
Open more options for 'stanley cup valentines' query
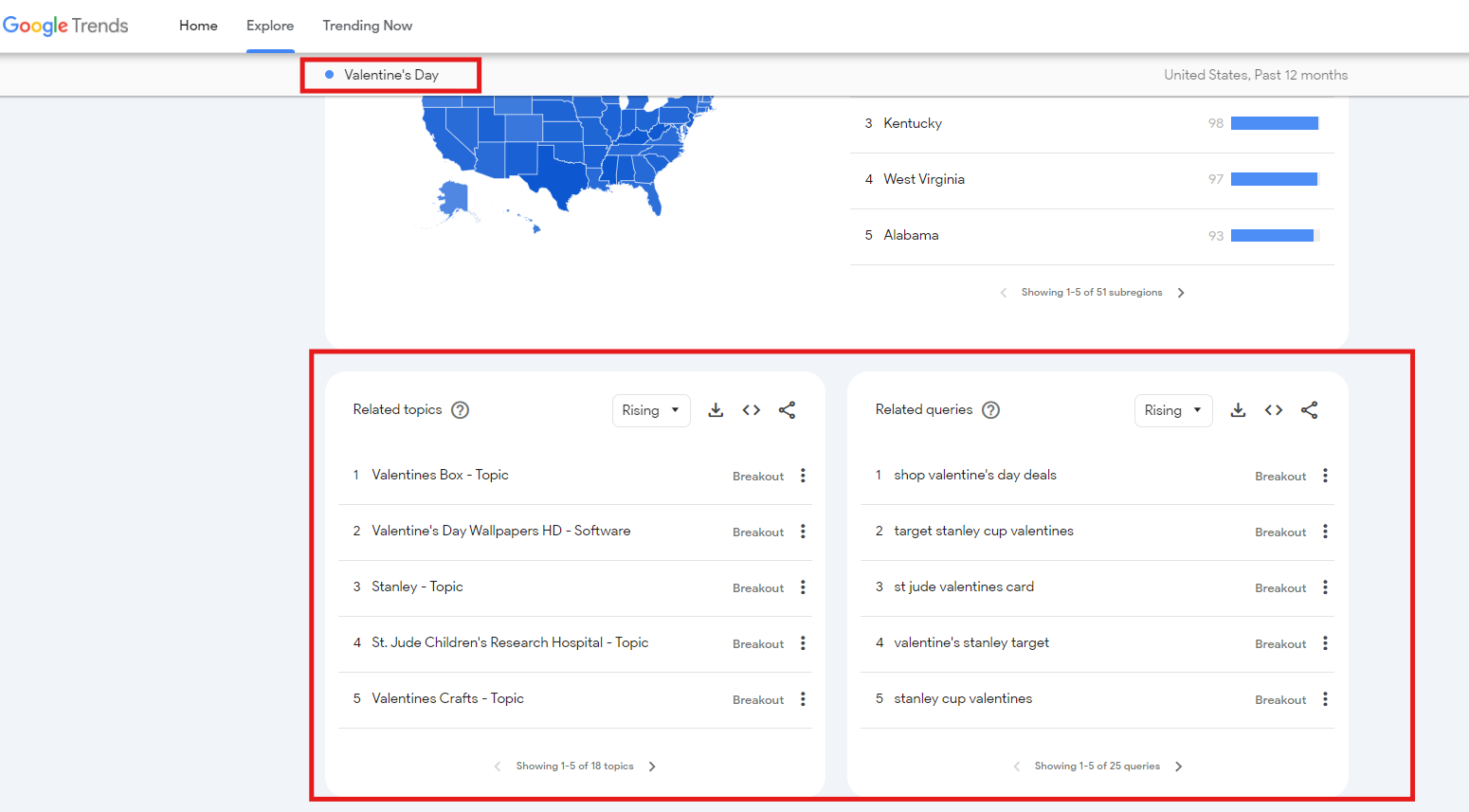coord(1325,699)
